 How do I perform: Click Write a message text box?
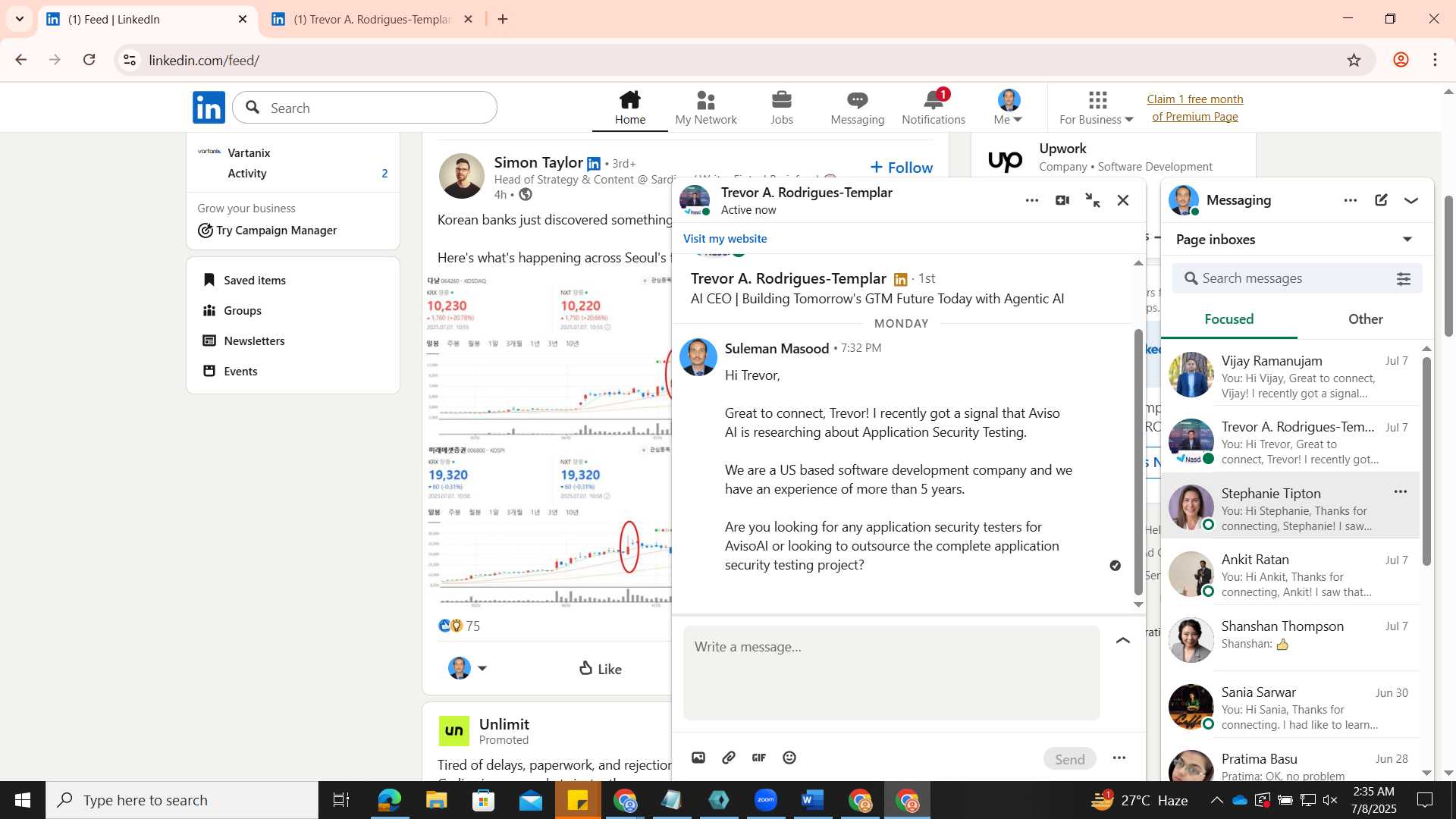(892, 673)
